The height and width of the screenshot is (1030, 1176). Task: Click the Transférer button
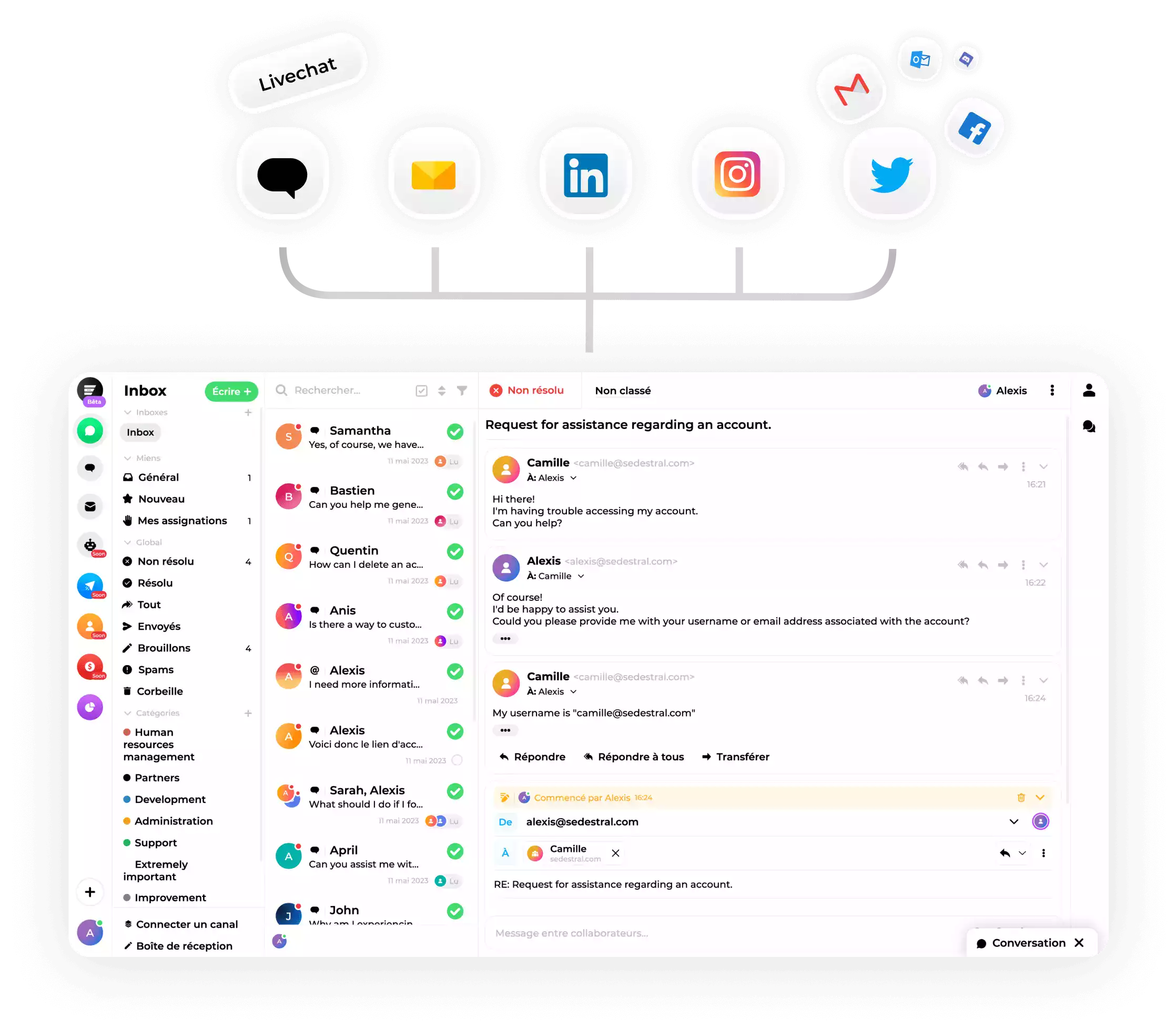pos(735,757)
